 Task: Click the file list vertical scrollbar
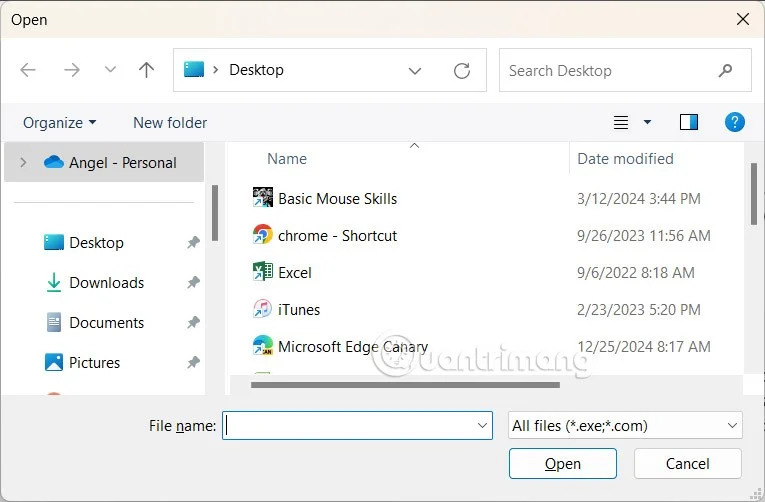[x=754, y=194]
